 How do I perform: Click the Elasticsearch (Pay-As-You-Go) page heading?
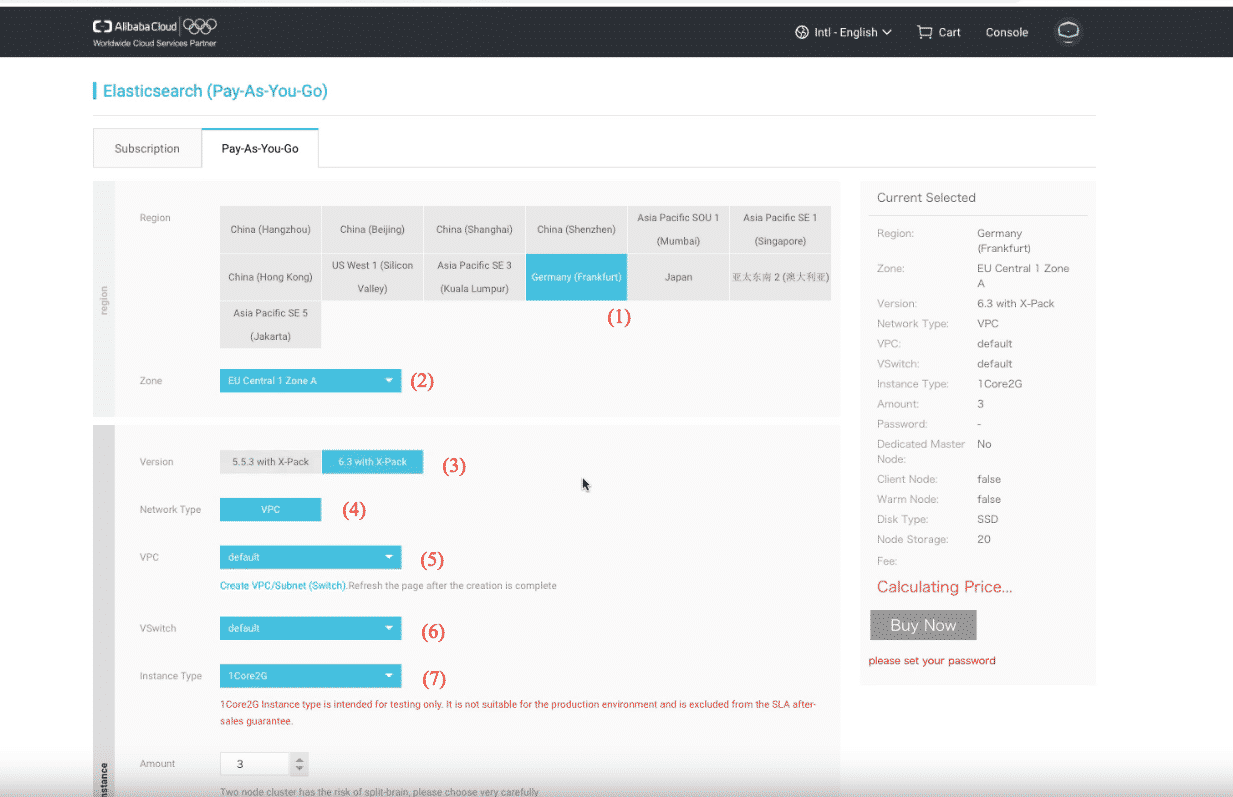tap(215, 91)
